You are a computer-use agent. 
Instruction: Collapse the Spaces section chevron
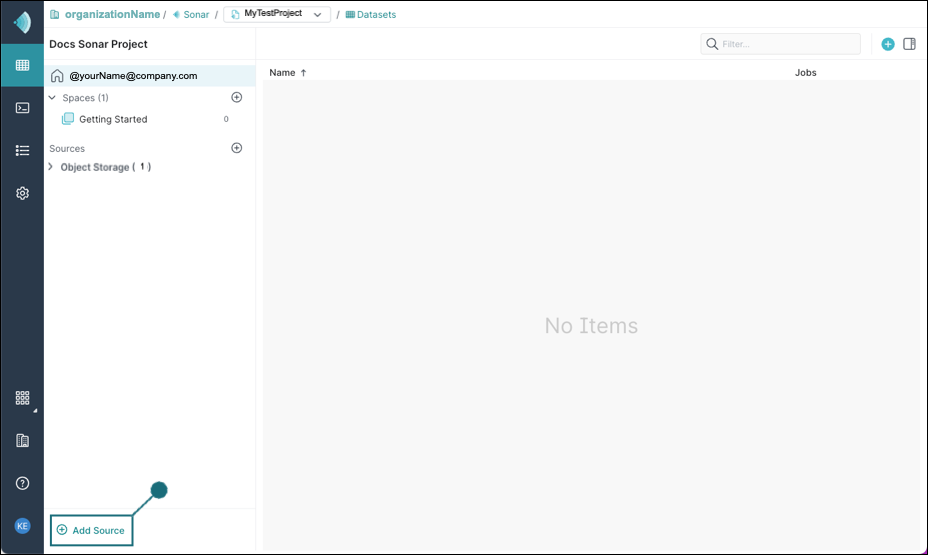[53, 98]
